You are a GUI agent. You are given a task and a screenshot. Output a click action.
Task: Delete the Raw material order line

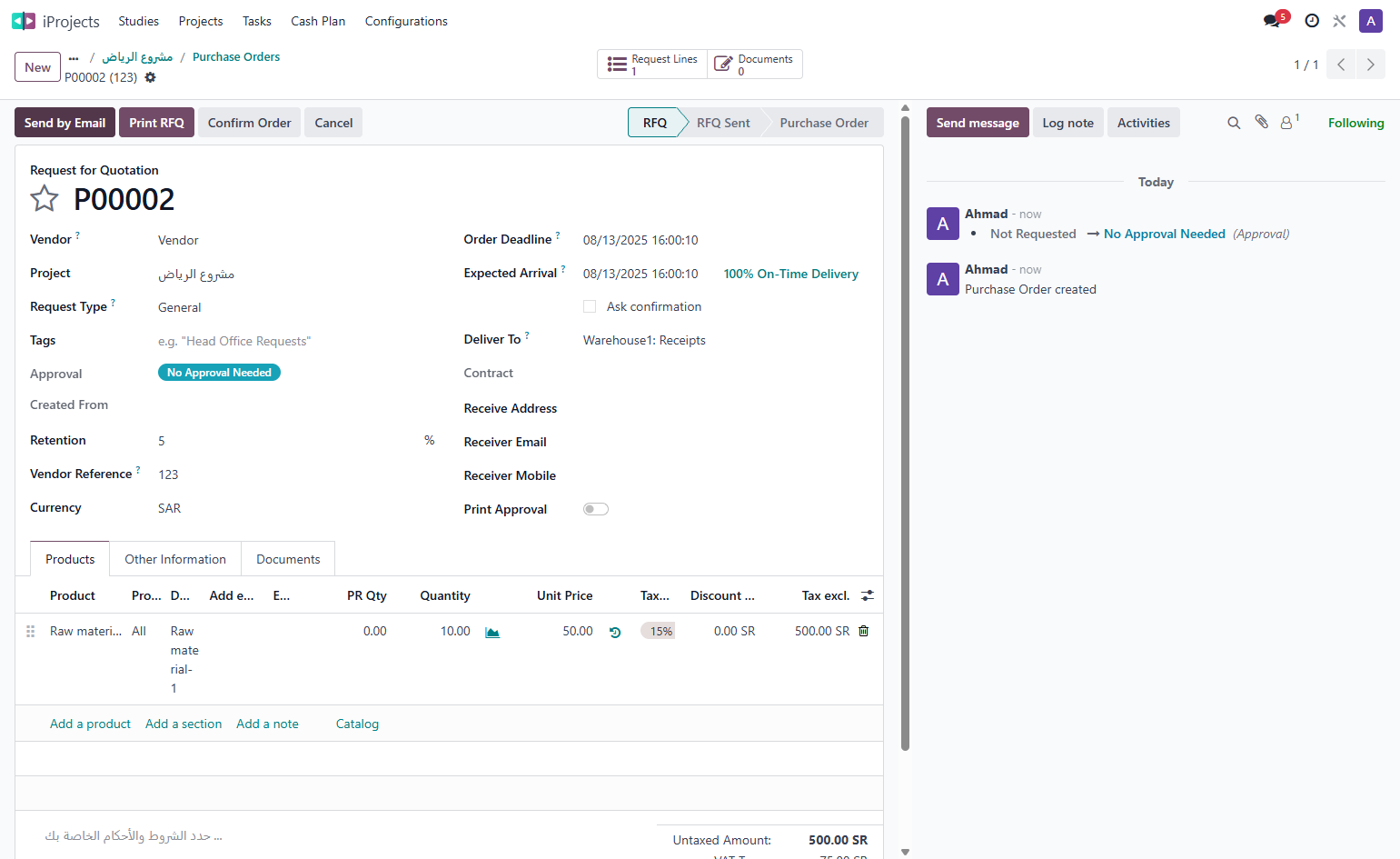864,631
